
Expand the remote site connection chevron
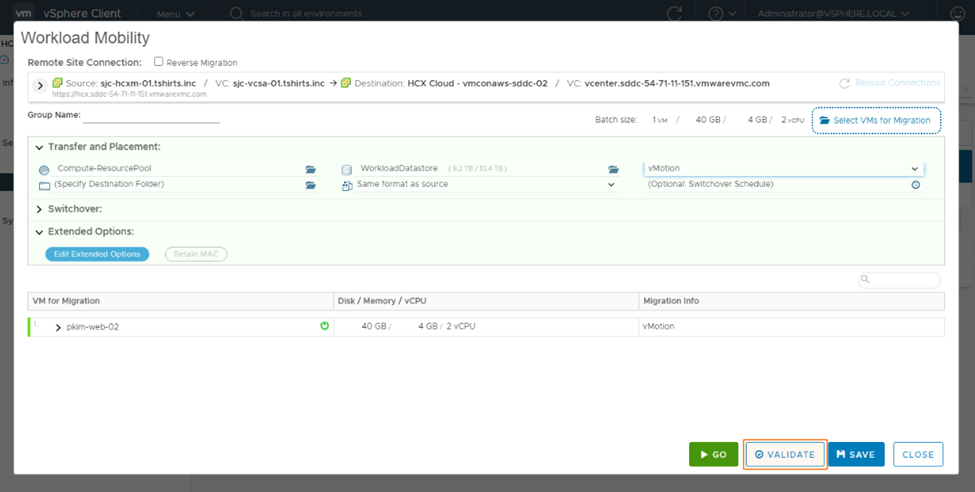tap(40, 86)
